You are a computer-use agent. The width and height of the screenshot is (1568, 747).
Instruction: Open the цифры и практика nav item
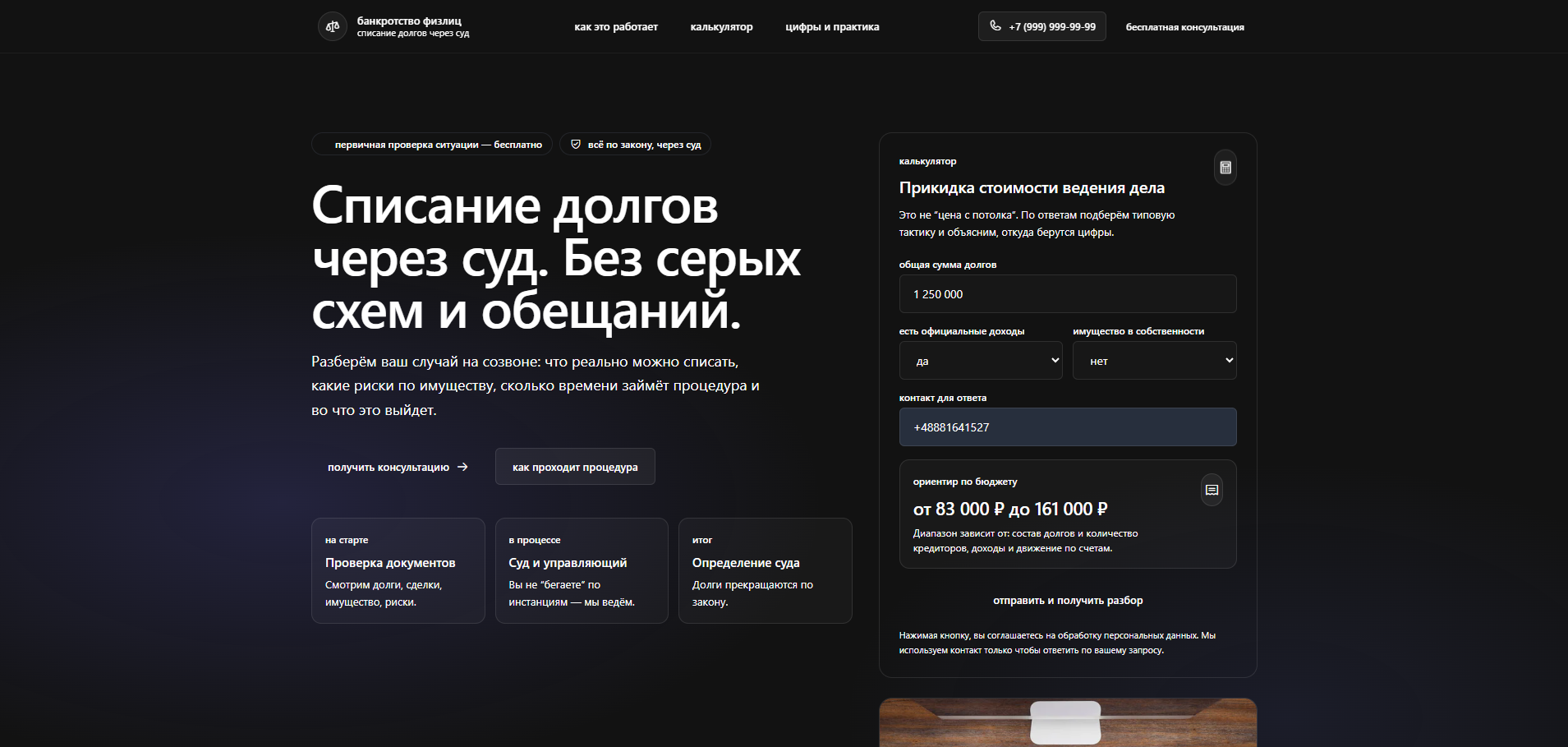(x=832, y=27)
